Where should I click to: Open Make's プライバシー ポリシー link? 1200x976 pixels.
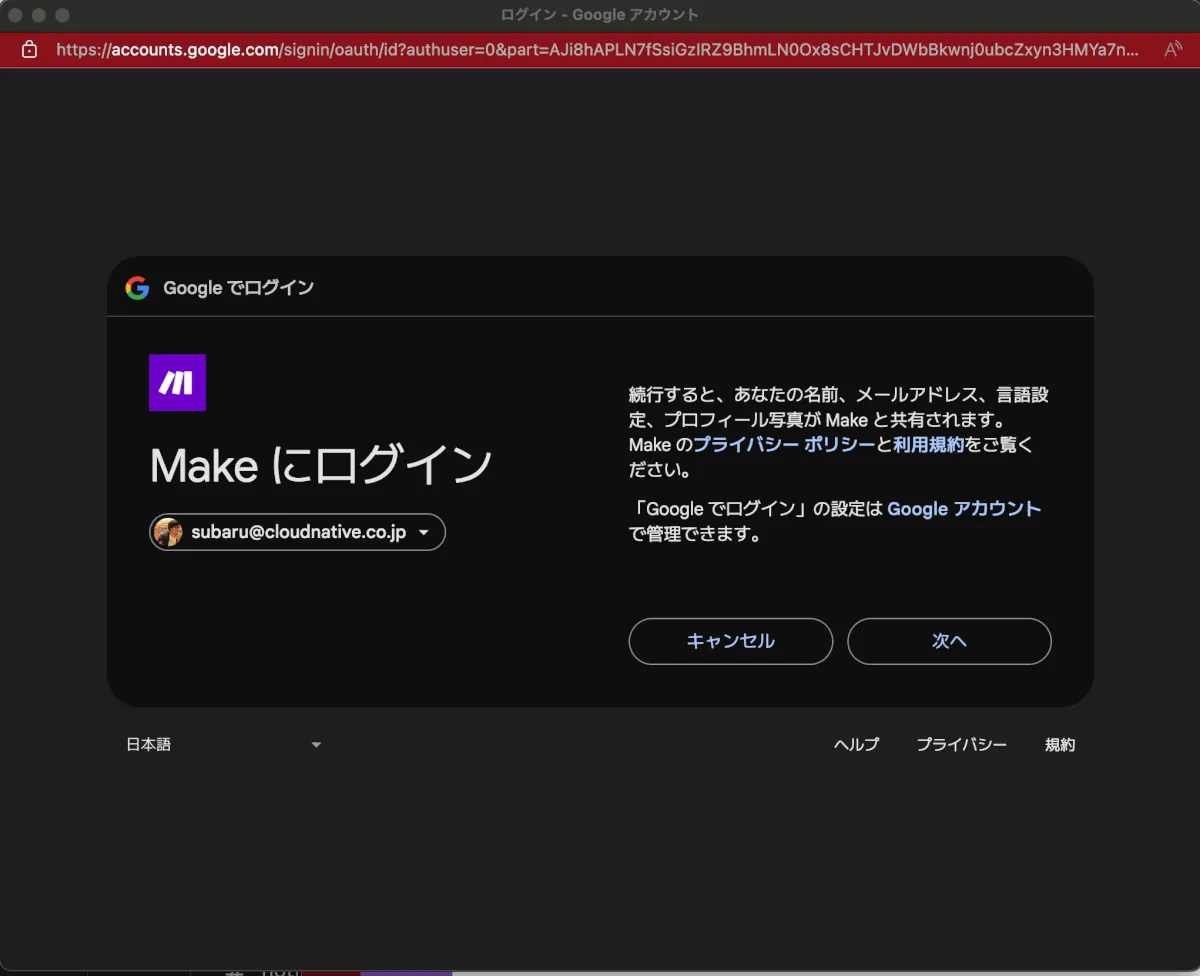coord(783,445)
